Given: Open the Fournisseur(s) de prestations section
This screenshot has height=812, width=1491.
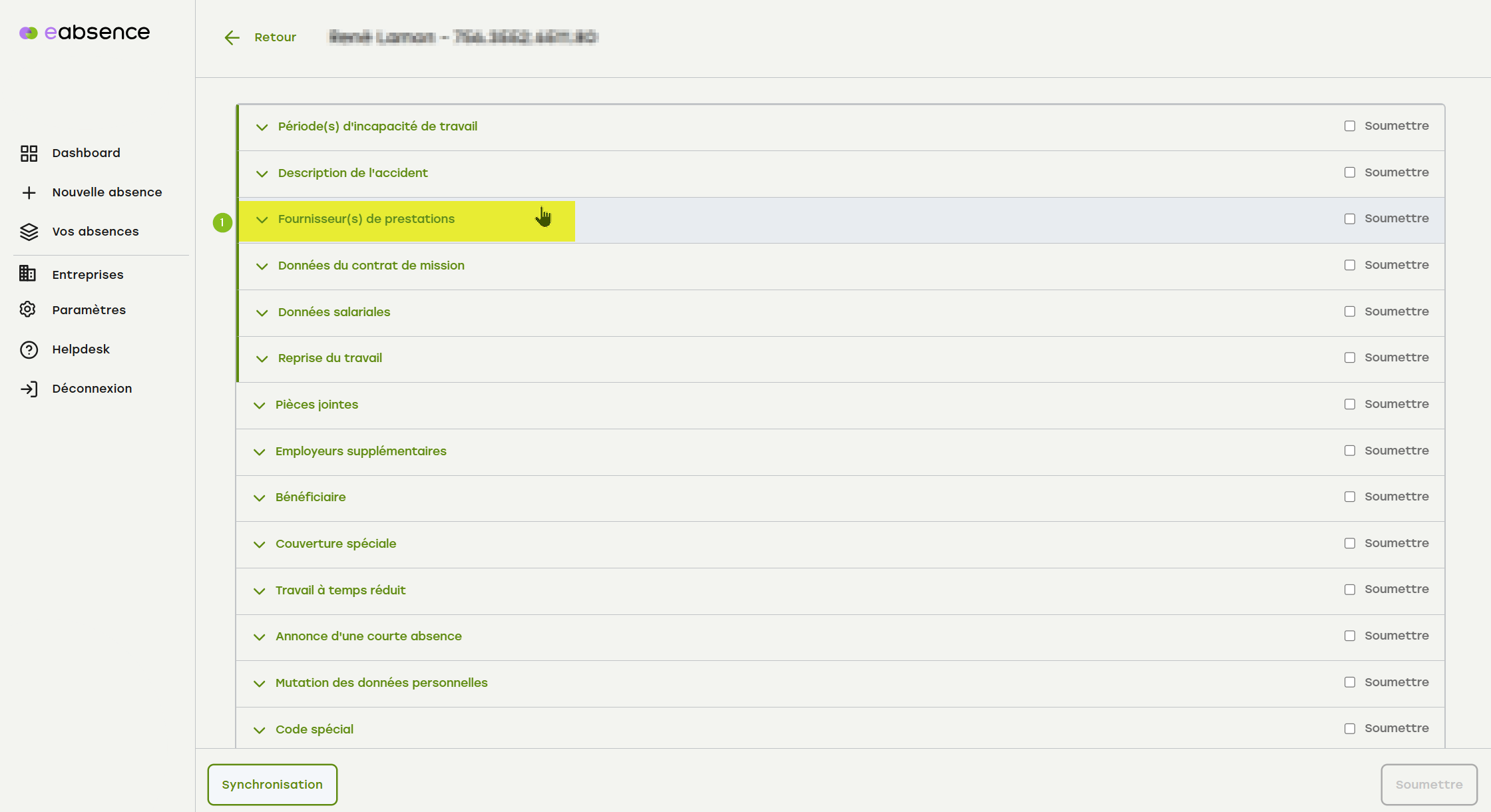Looking at the screenshot, I should pyautogui.click(x=366, y=219).
